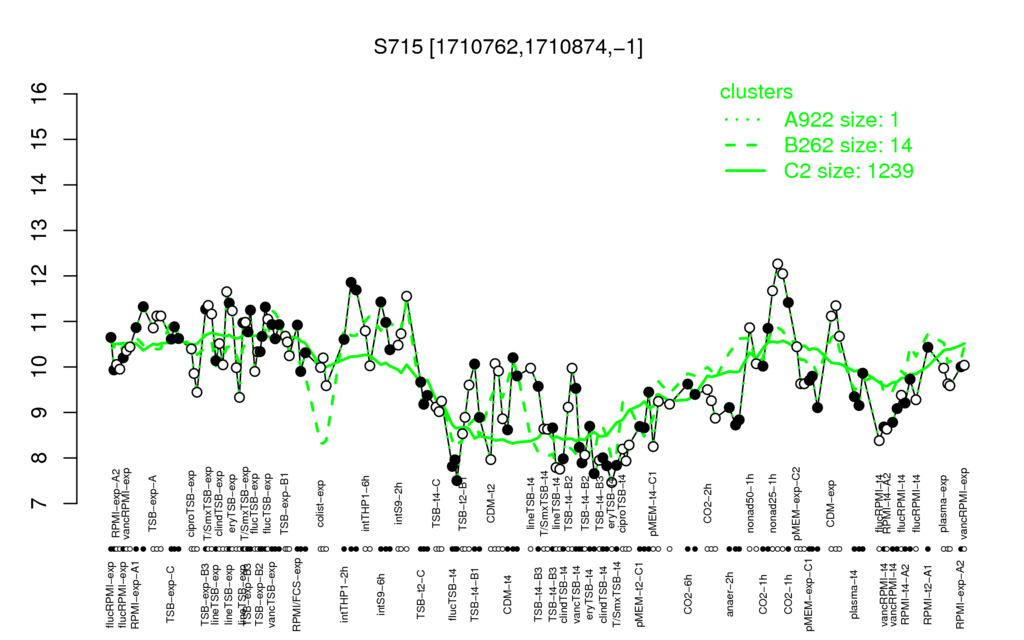Click the 'CDM-t2' x-axis label

(491, 502)
